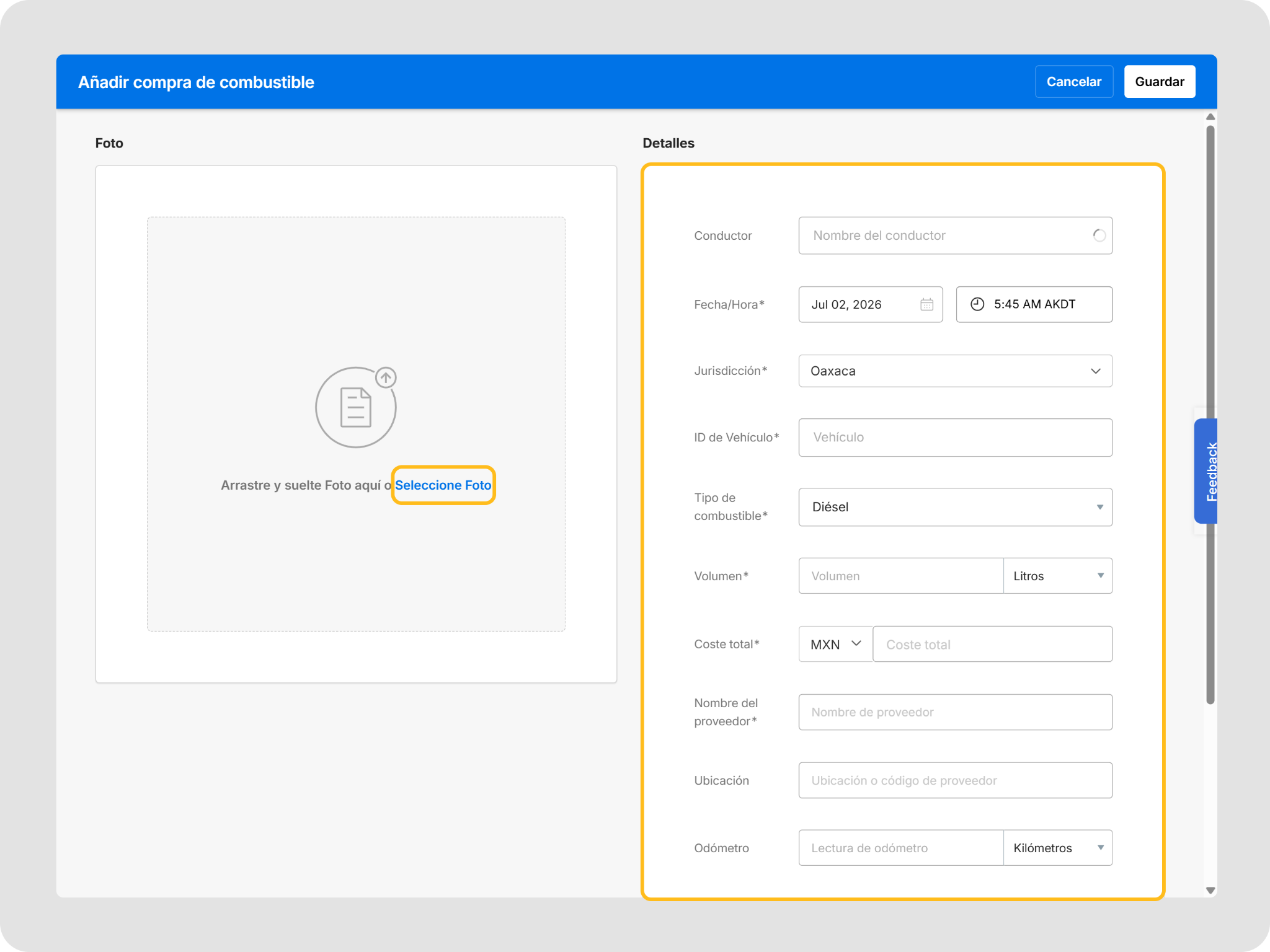Screen dimensions: 1270x952
Task: Click the 'ID de Vehículo*' field label
Action: click(x=737, y=438)
